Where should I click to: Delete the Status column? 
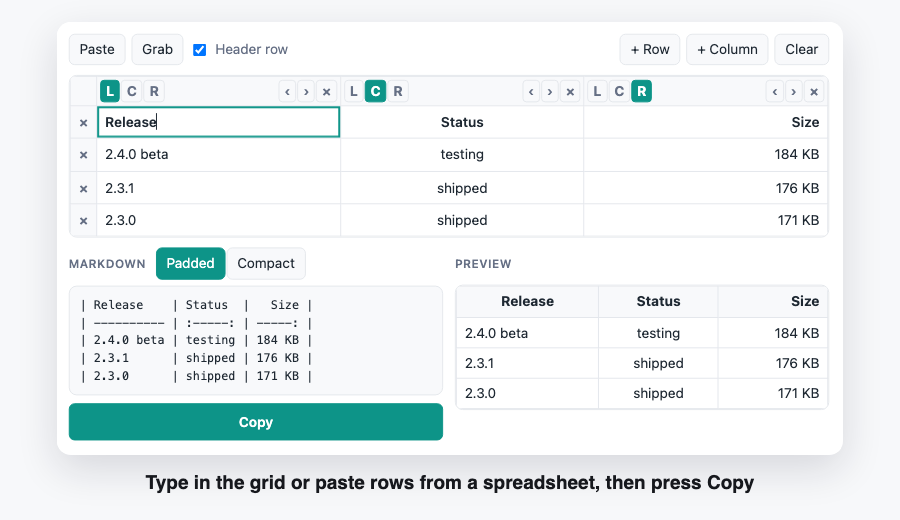[570, 91]
